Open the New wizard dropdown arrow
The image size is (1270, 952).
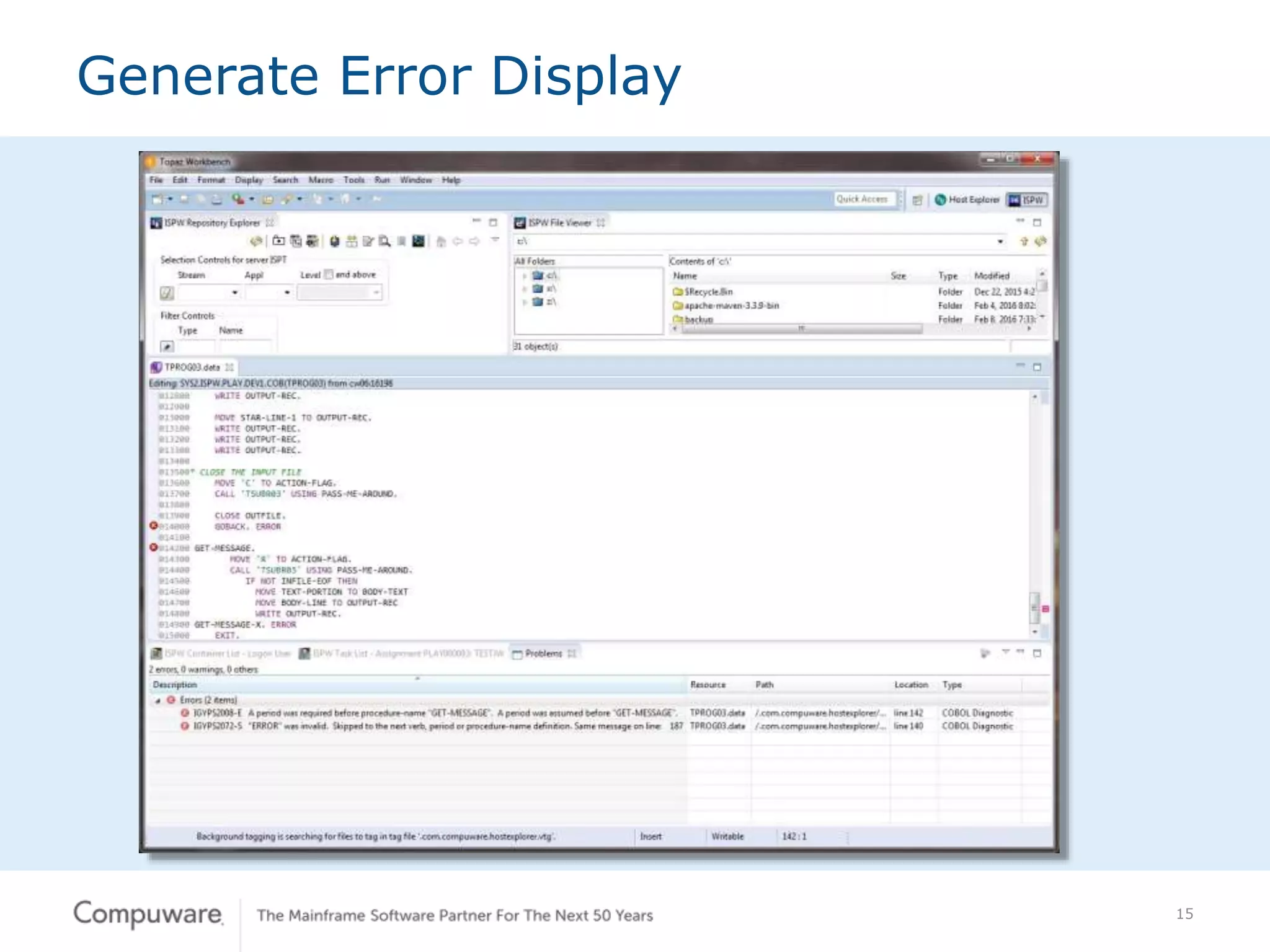tap(170, 199)
